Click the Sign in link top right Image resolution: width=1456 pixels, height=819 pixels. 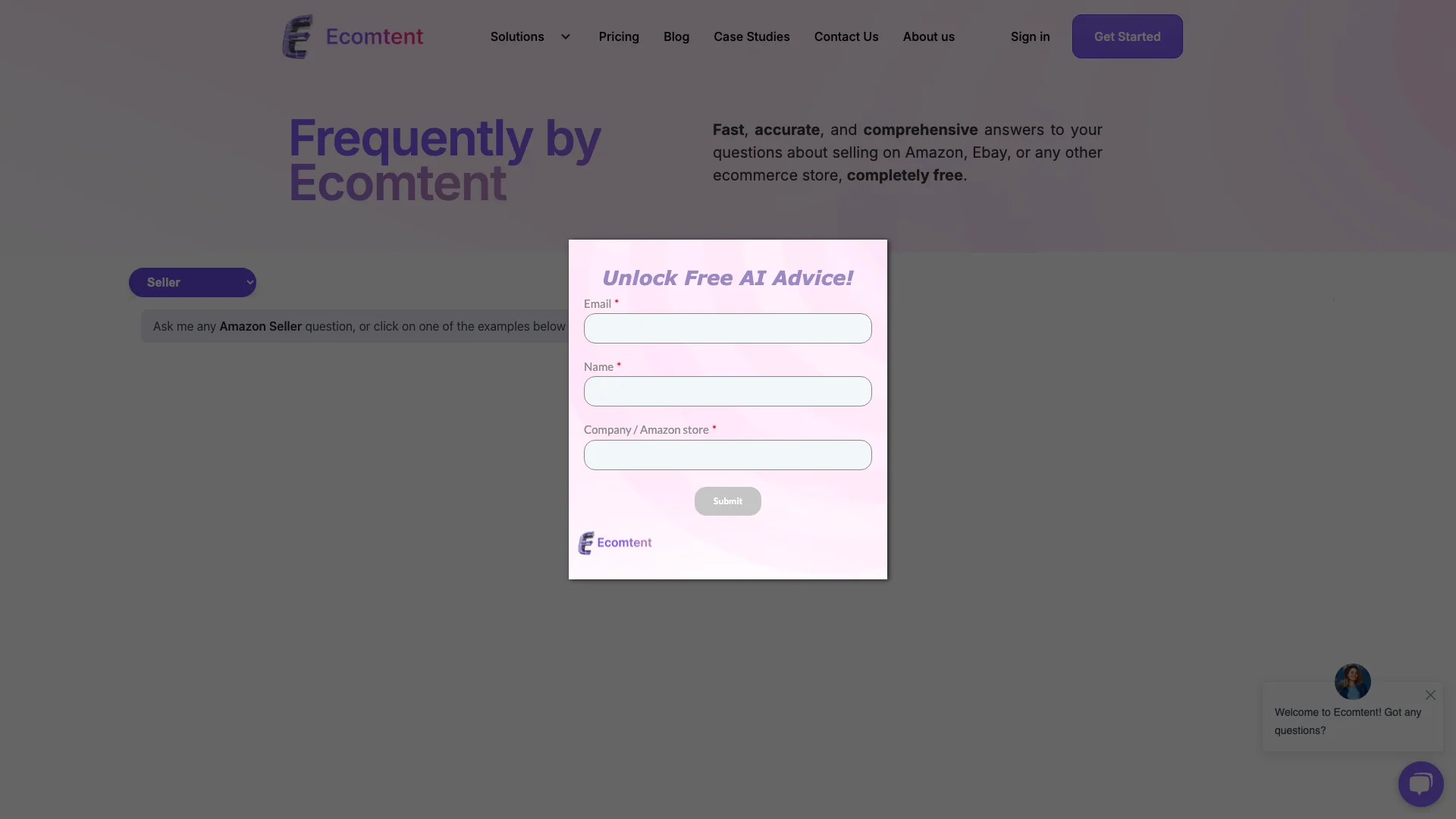1030,36
